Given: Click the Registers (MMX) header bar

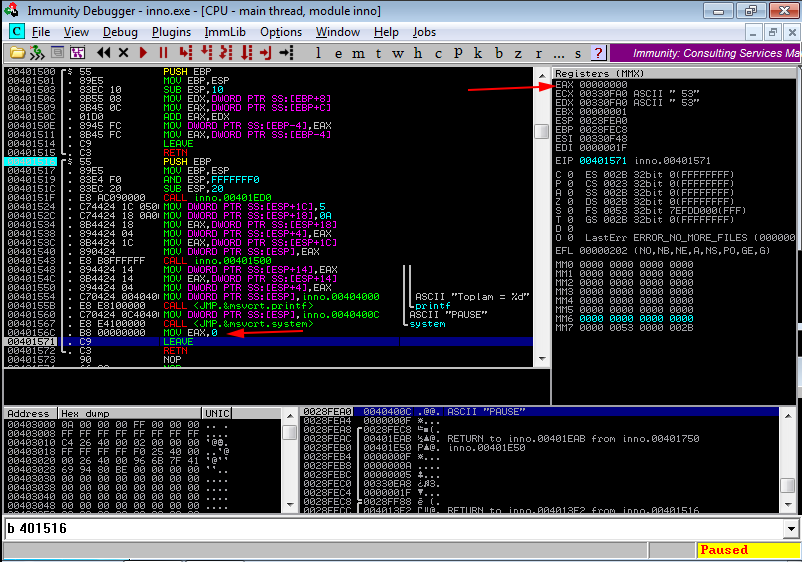Looking at the screenshot, I should (674, 73).
